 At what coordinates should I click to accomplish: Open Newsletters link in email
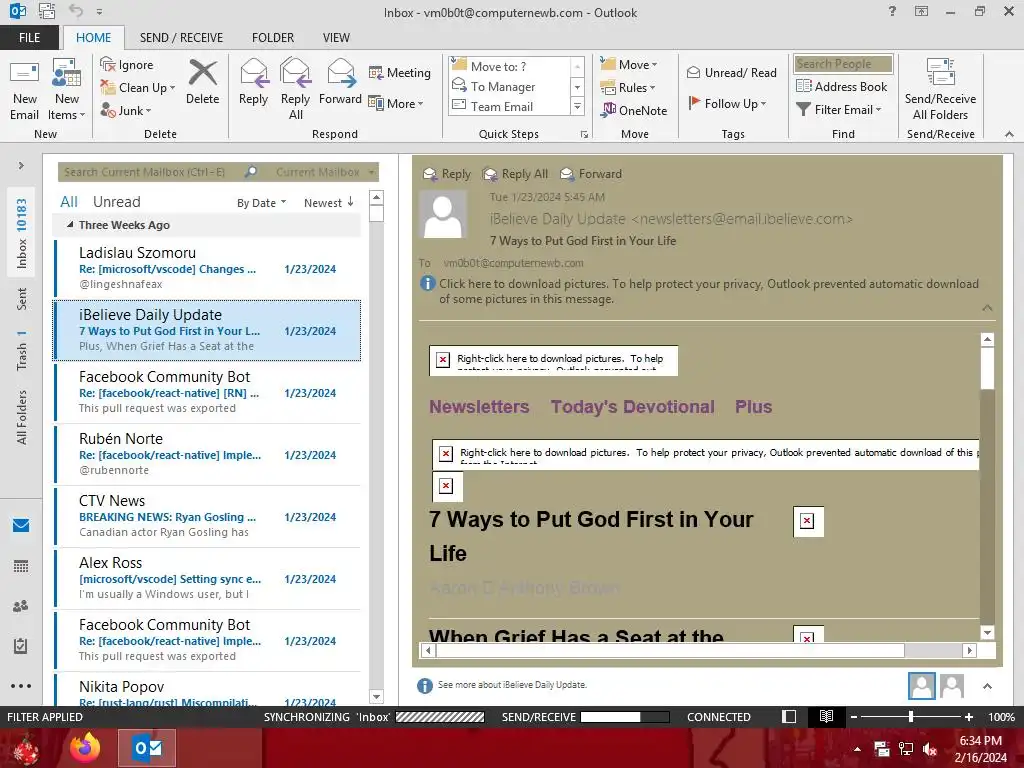click(x=479, y=406)
